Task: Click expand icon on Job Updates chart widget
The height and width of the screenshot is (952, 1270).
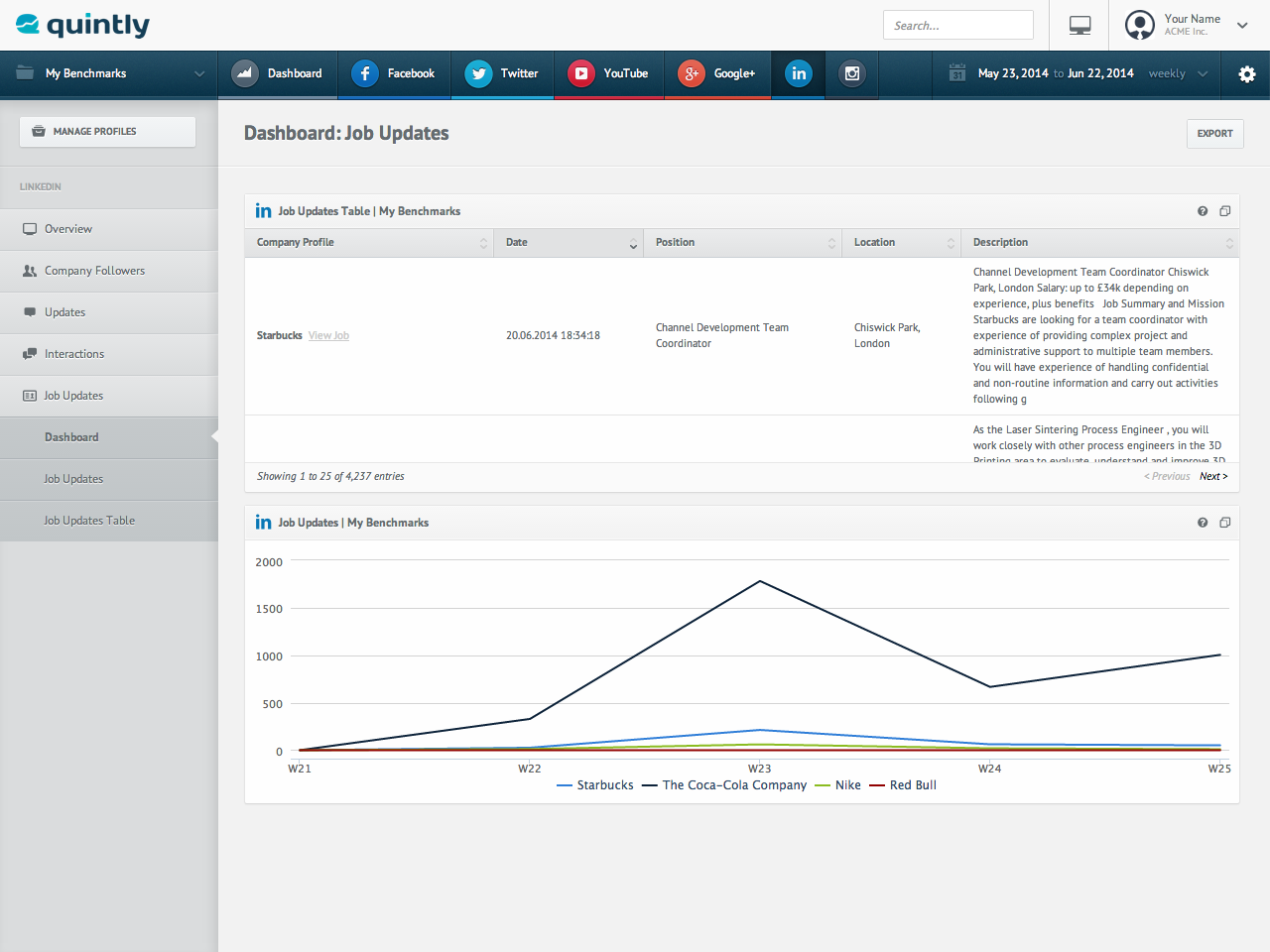Action: (x=1225, y=523)
